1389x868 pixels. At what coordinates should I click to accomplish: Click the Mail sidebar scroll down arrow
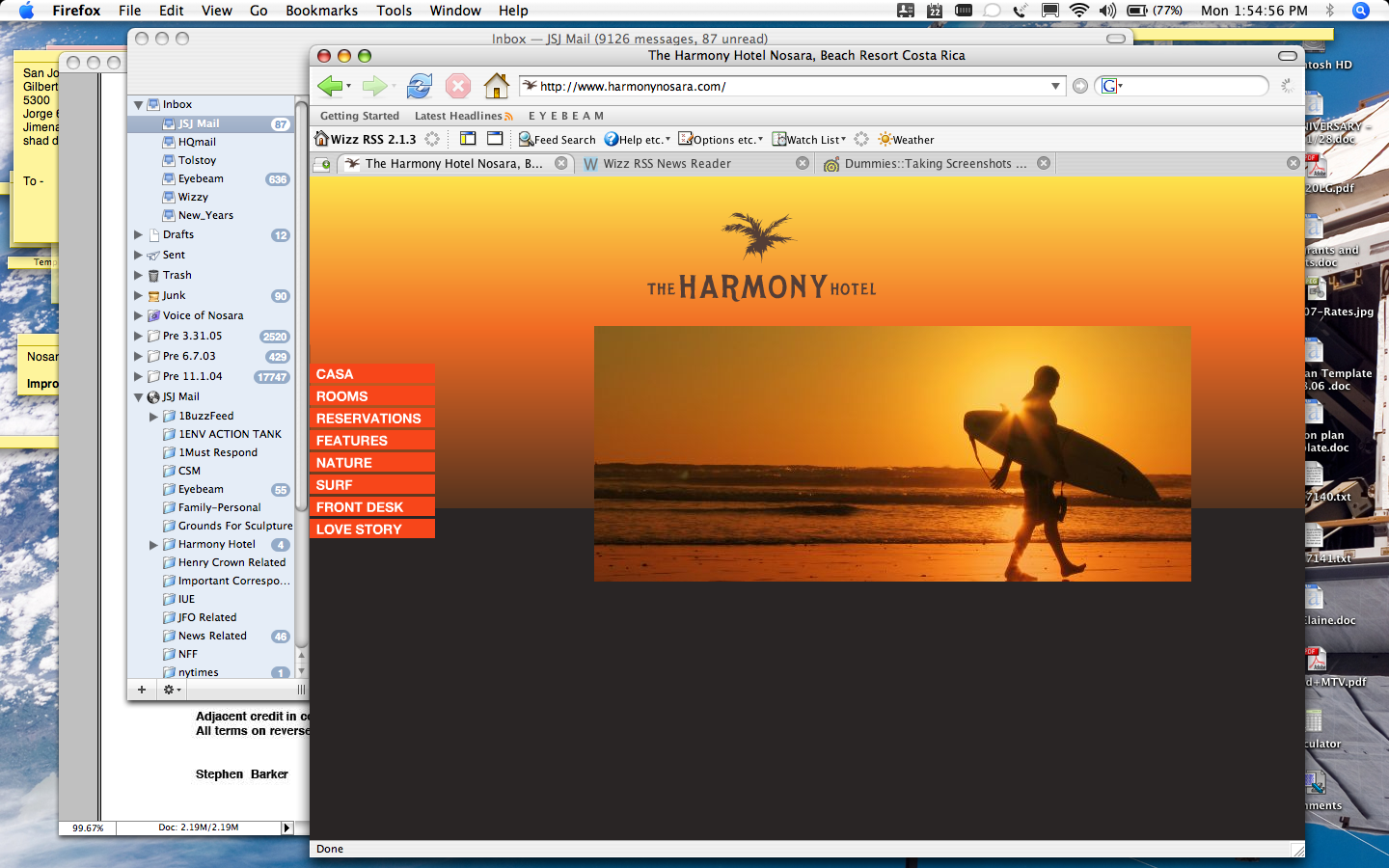[x=301, y=670]
